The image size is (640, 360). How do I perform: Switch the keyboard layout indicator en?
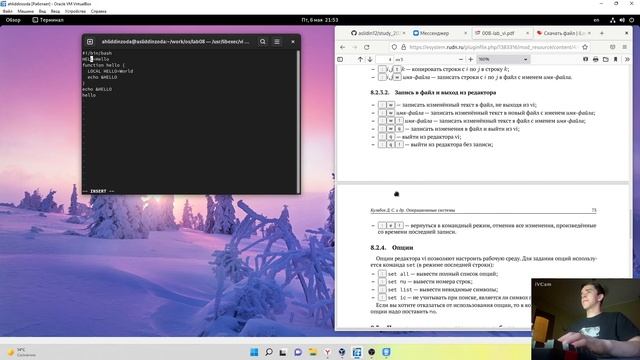(596, 20)
